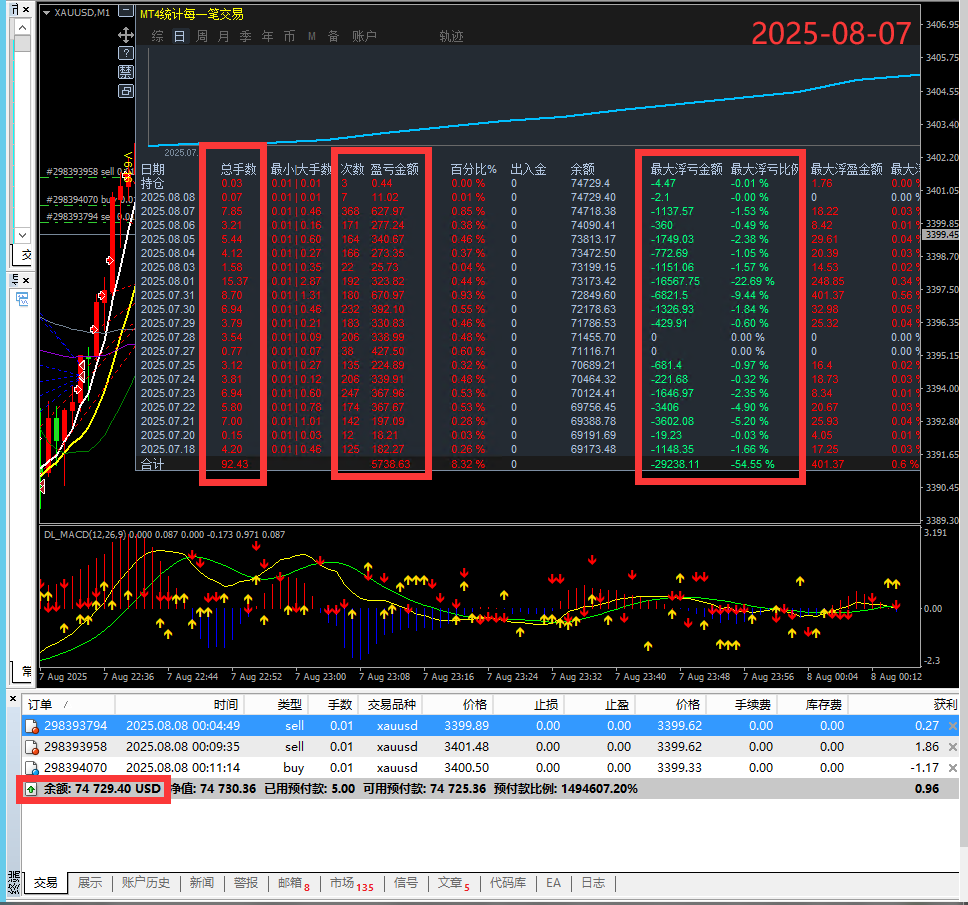Viewport: 968px width, 905px height.
Task: Click the 2025.08.01 date row
Action: (x=167, y=281)
